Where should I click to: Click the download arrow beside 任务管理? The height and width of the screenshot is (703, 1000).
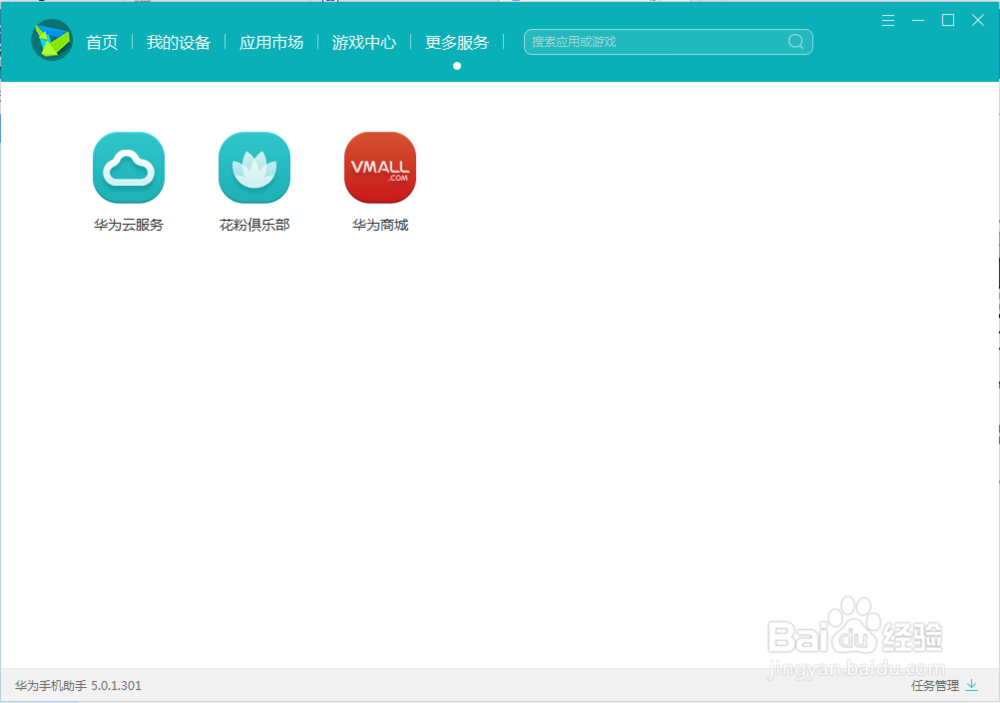pyautogui.click(x=972, y=686)
